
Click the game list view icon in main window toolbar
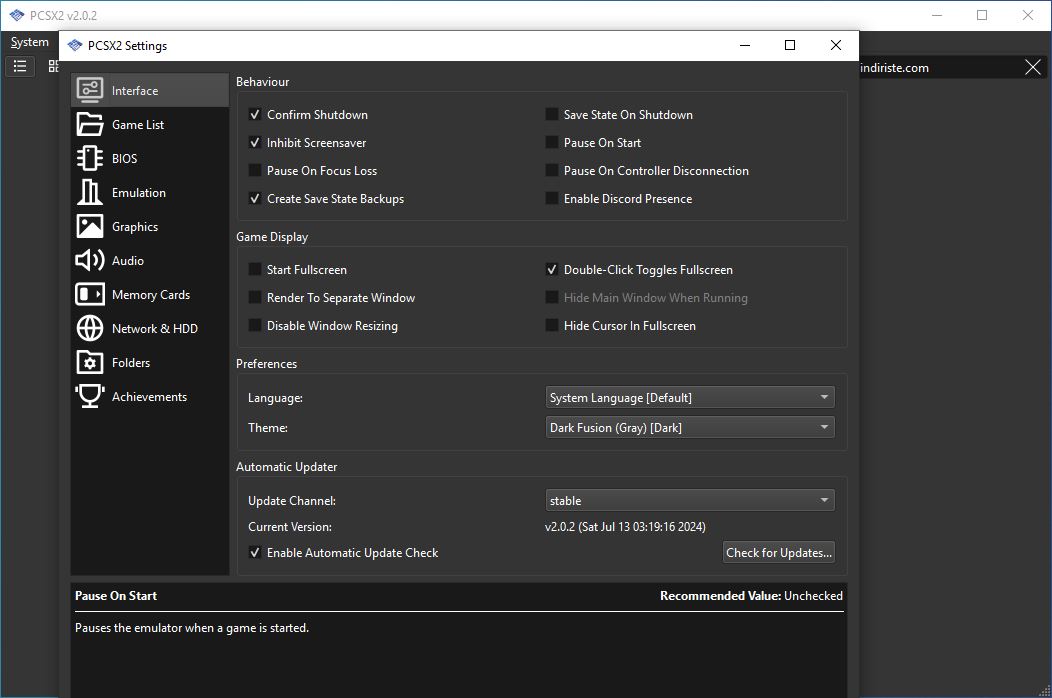[20, 66]
